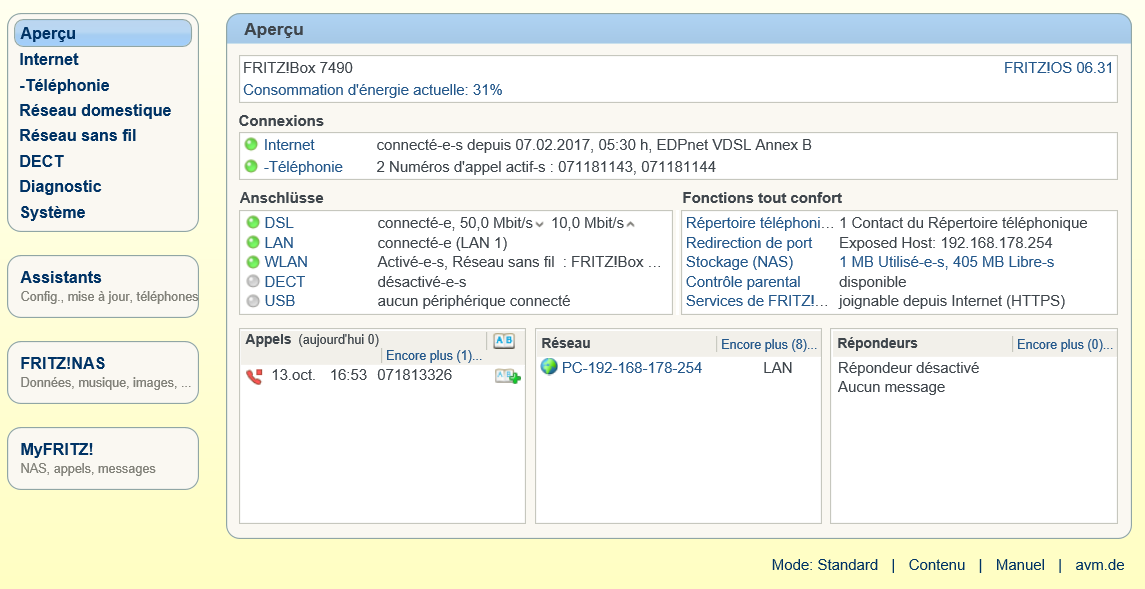Click the FRITZ!OS 06.31 version link

point(1058,68)
